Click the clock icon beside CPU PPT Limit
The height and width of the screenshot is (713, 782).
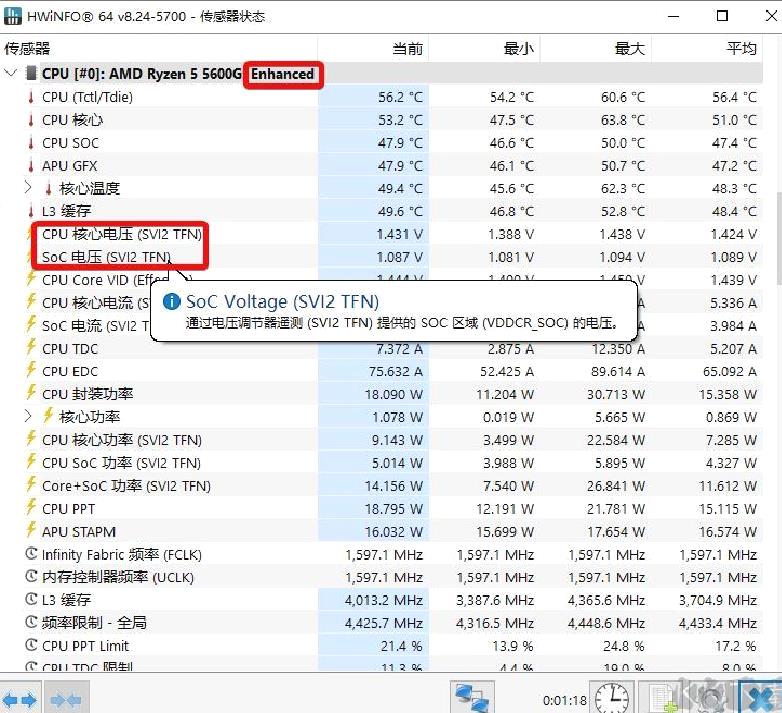point(31,645)
